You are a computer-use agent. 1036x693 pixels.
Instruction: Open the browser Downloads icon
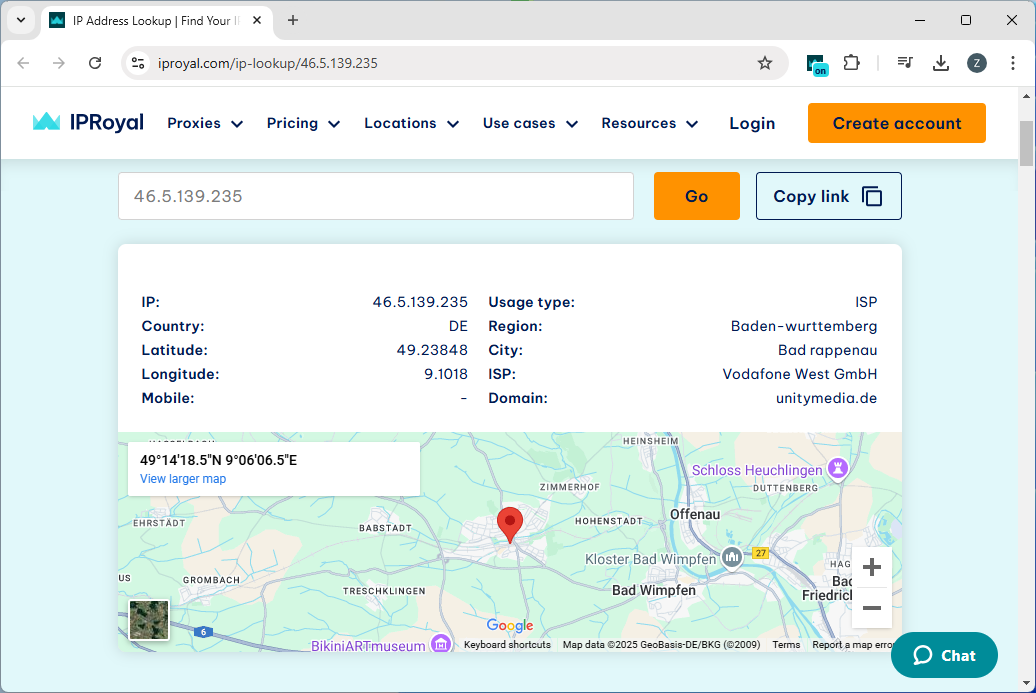pos(941,63)
